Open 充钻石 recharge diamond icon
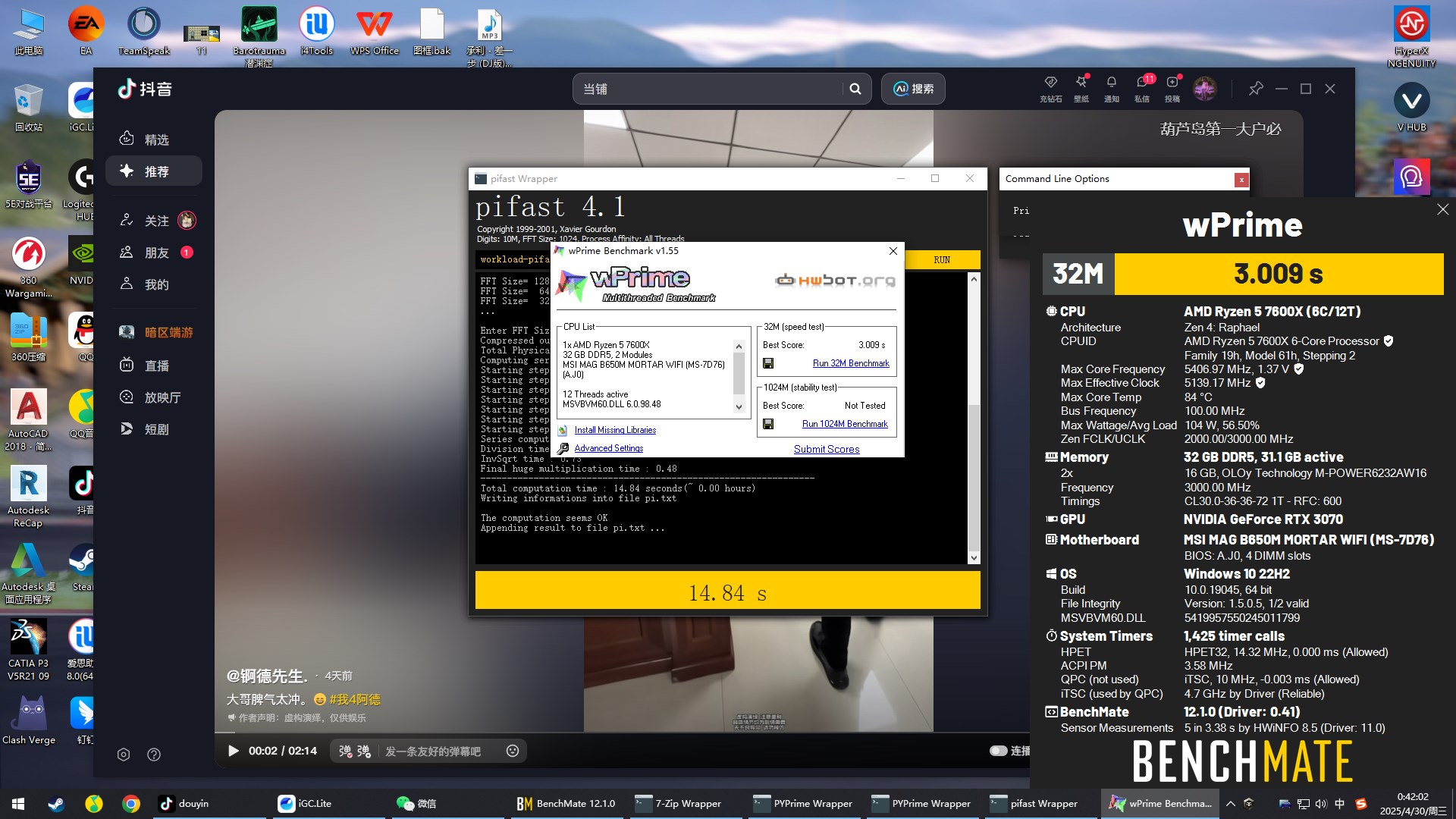This screenshot has width=1456, height=819. point(1050,88)
